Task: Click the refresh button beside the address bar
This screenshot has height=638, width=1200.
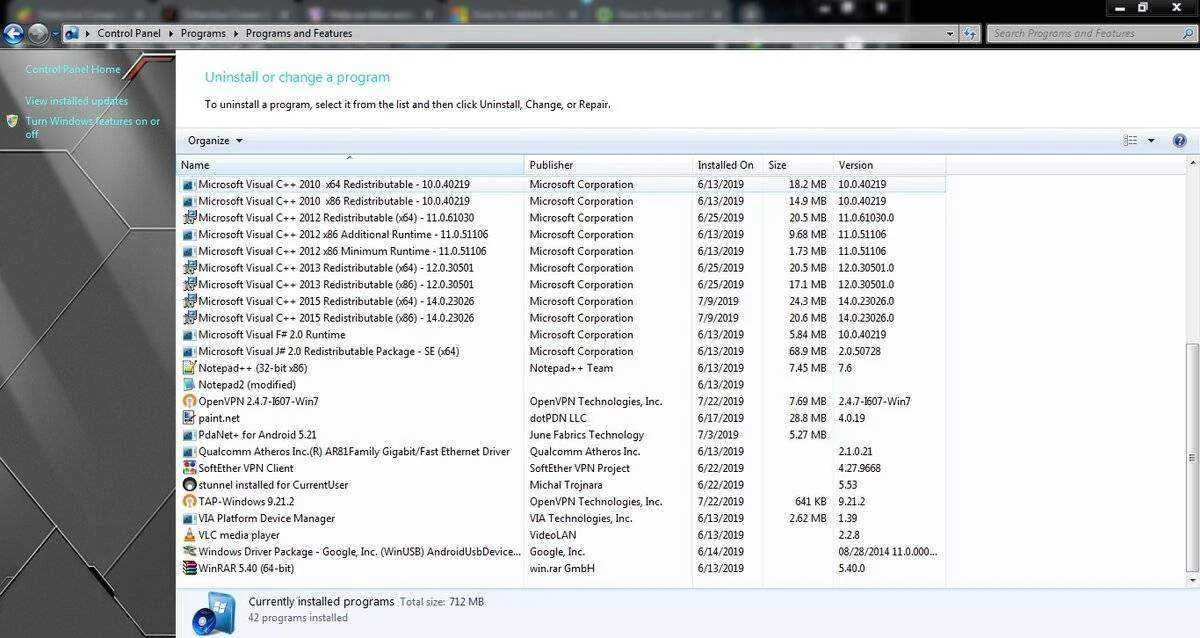Action: click(x=970, y=33)
